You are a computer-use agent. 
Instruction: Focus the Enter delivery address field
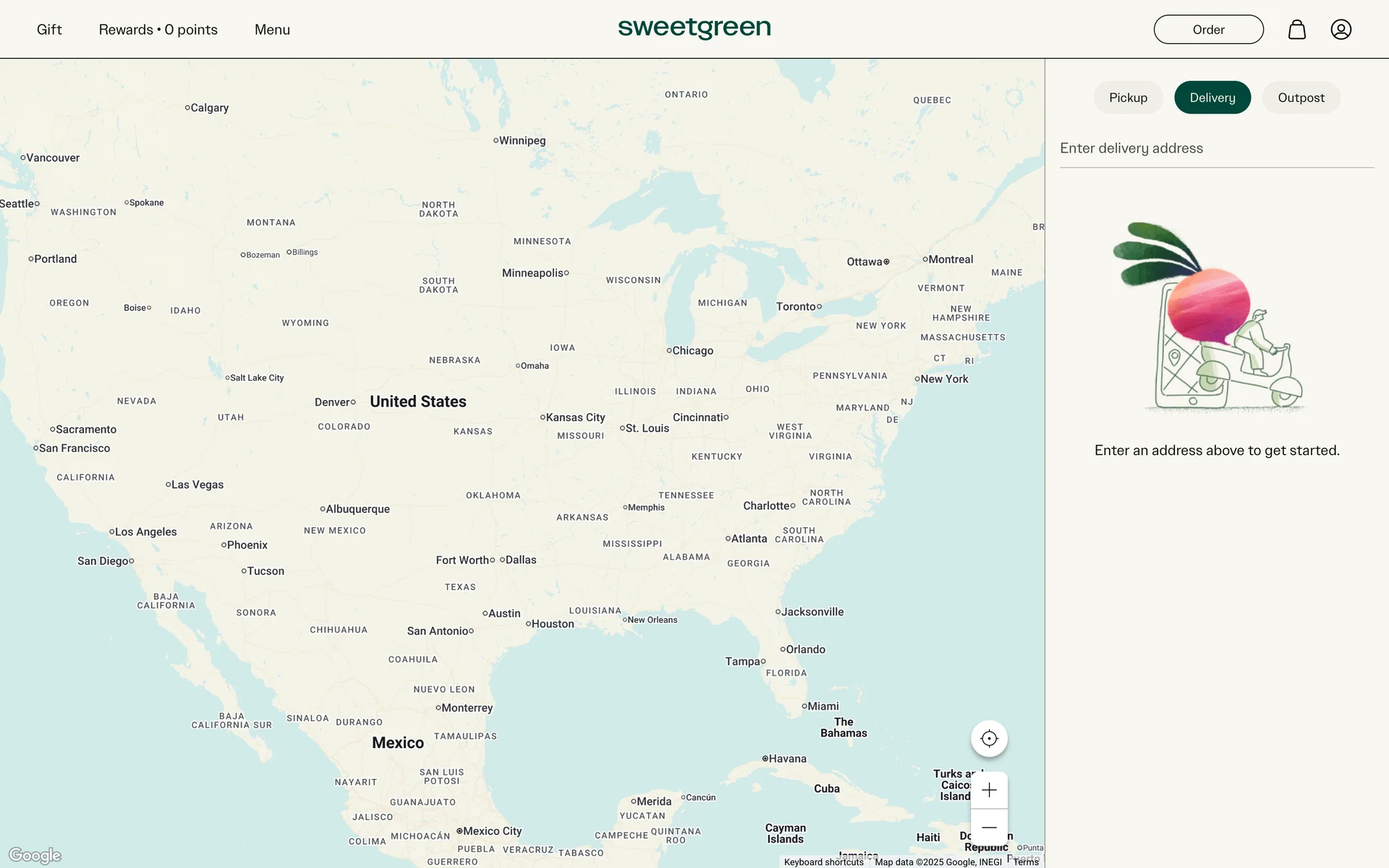click(x=1216, y=148)
